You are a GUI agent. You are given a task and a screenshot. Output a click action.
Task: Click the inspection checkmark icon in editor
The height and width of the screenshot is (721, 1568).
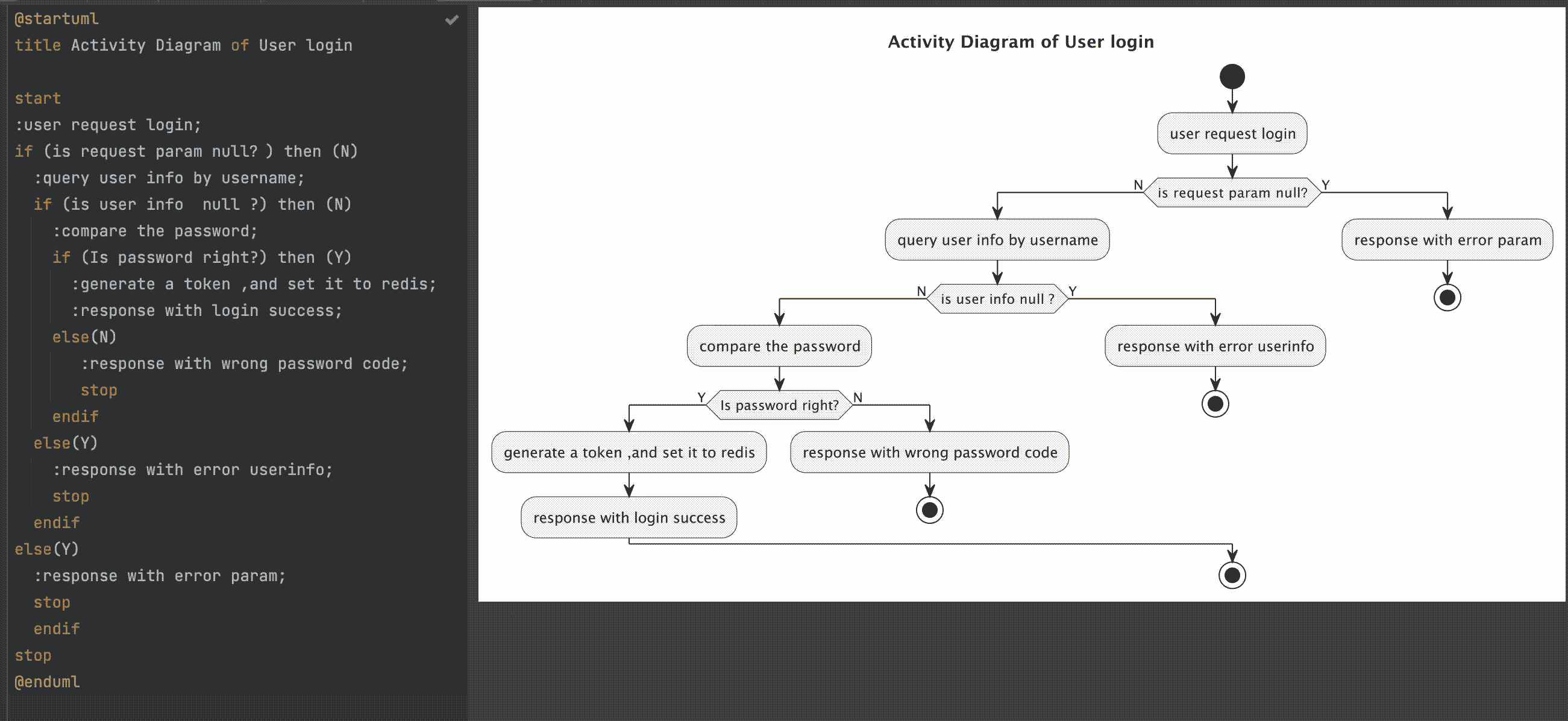[451, 20]
